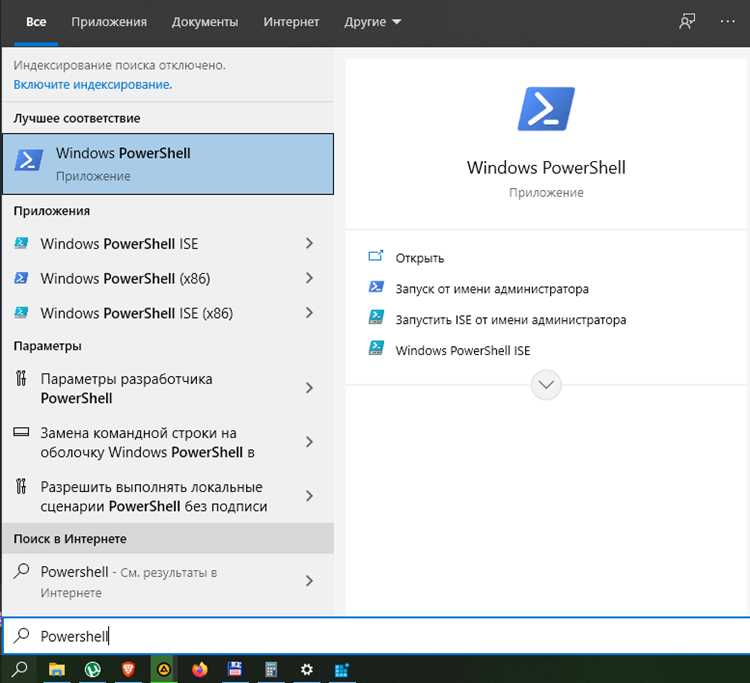This screenshot has height=683, width=750.
Task: Click Запуск от имени администратора
Action: [x=492, y=289]
